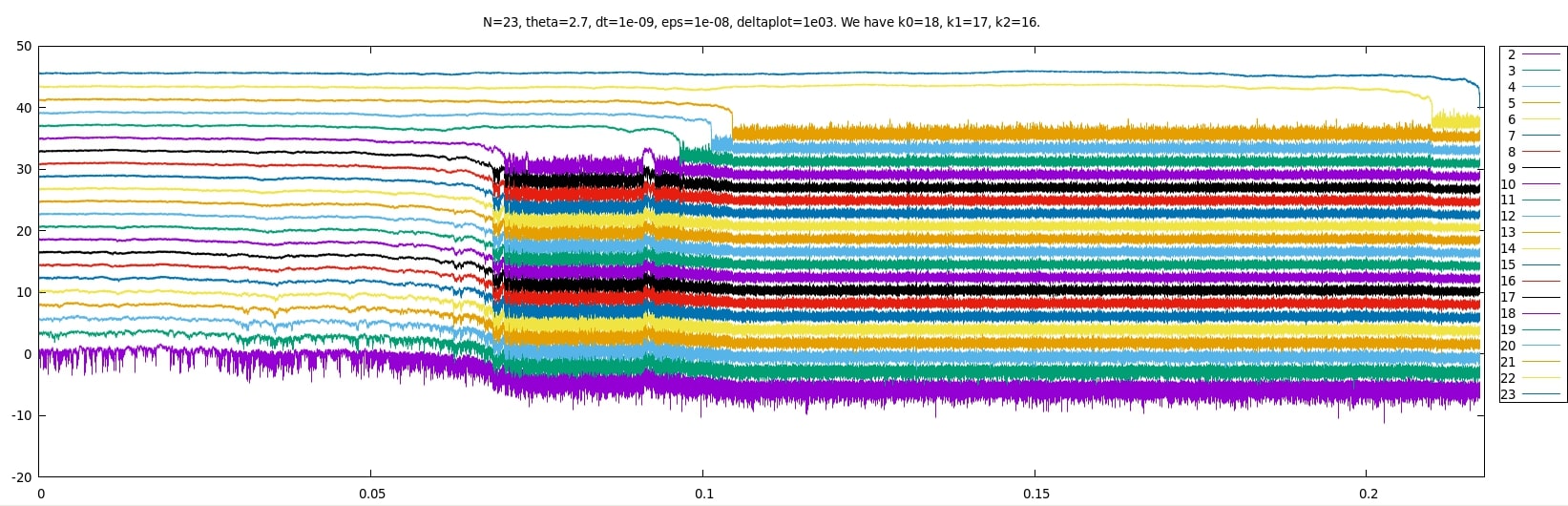Click the y-axis tick label -20
Image resolution: width=1568 pixels, height=506 pixels.
pos(21,477)
